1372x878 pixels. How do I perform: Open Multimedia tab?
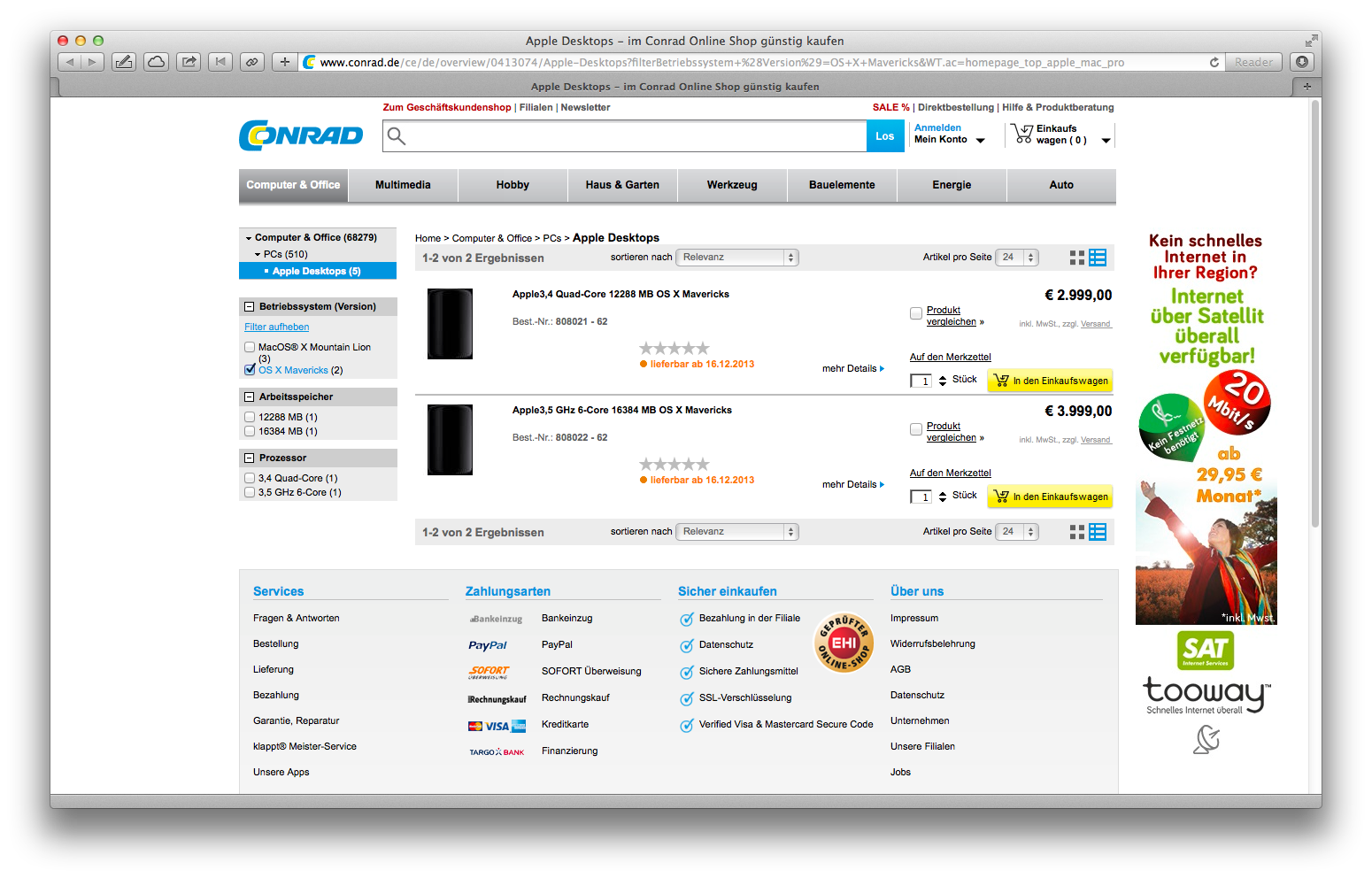403,185
